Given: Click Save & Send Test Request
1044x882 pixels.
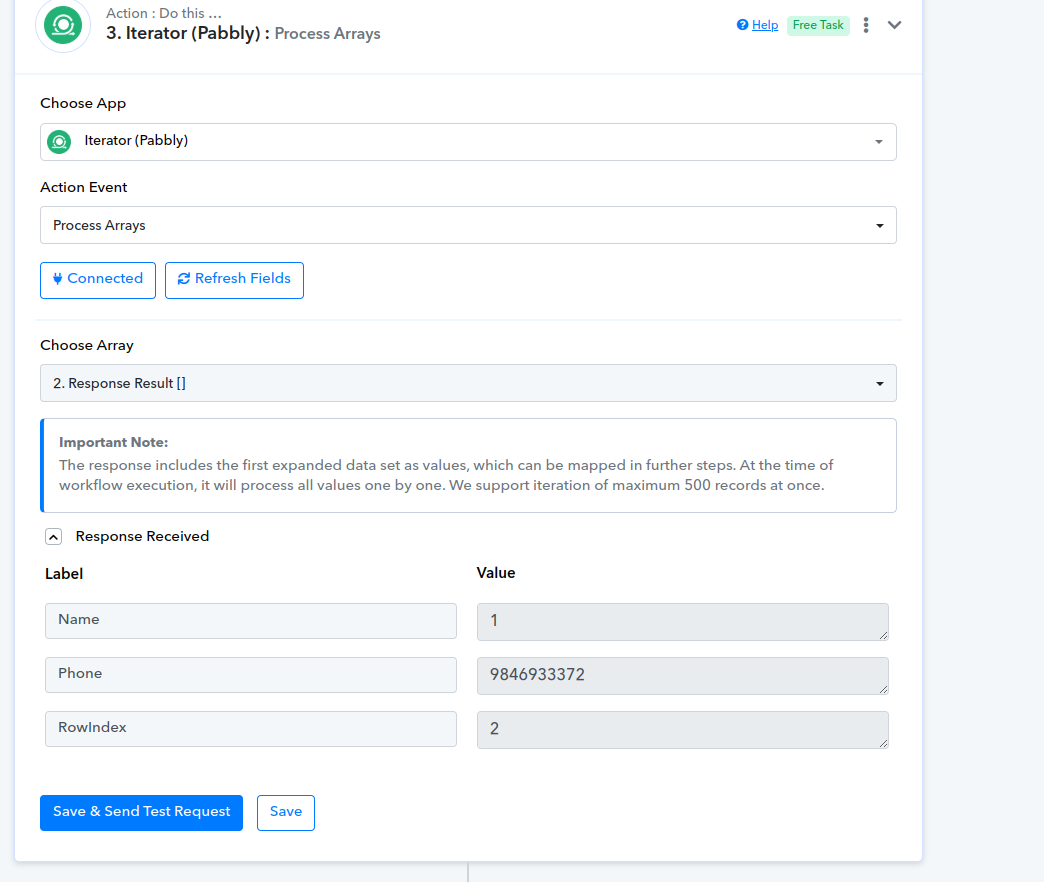Looking at the screenshot, I should pos(141,813).
